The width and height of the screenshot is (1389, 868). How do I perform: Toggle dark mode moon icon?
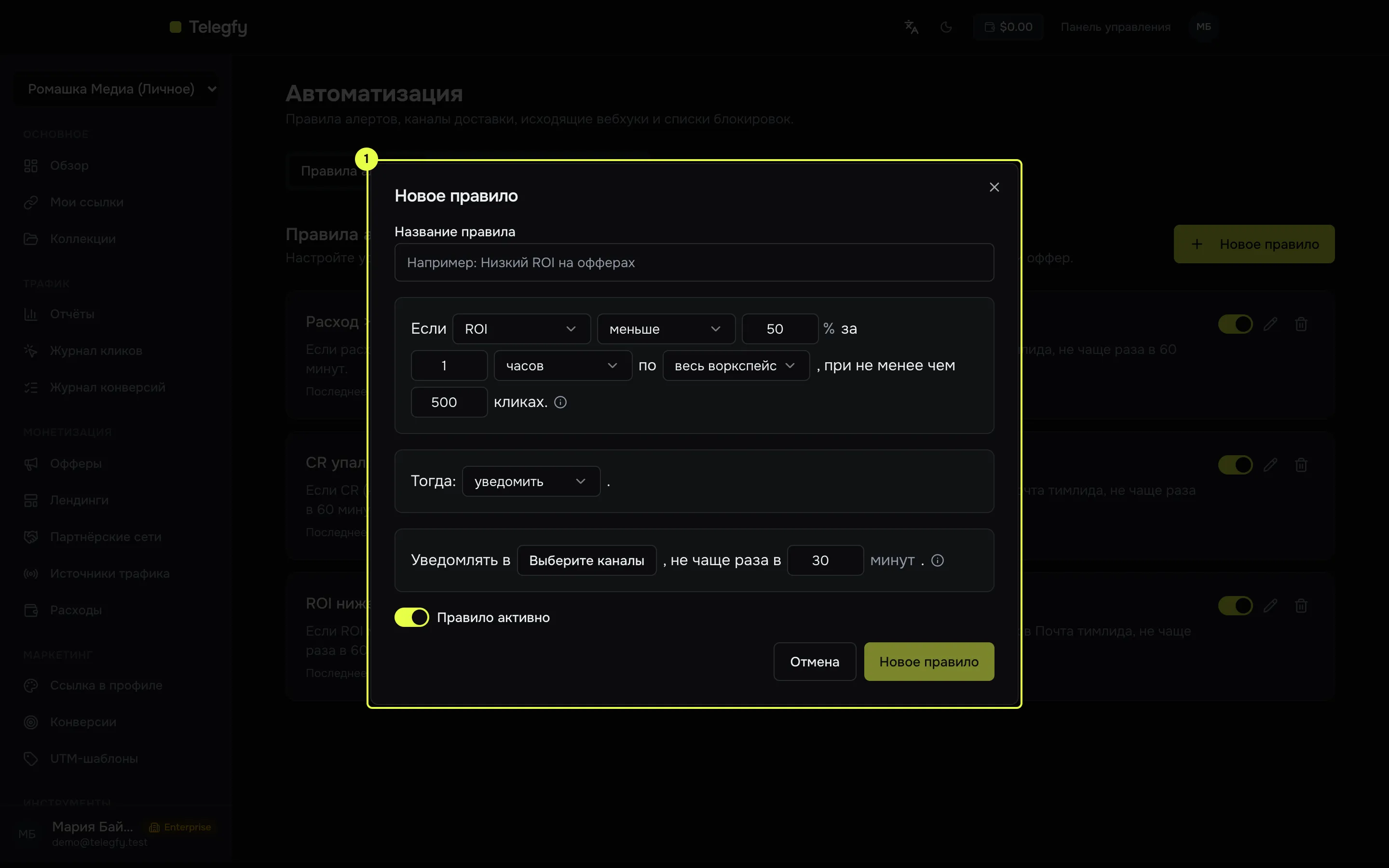click(x=946, y=27)
